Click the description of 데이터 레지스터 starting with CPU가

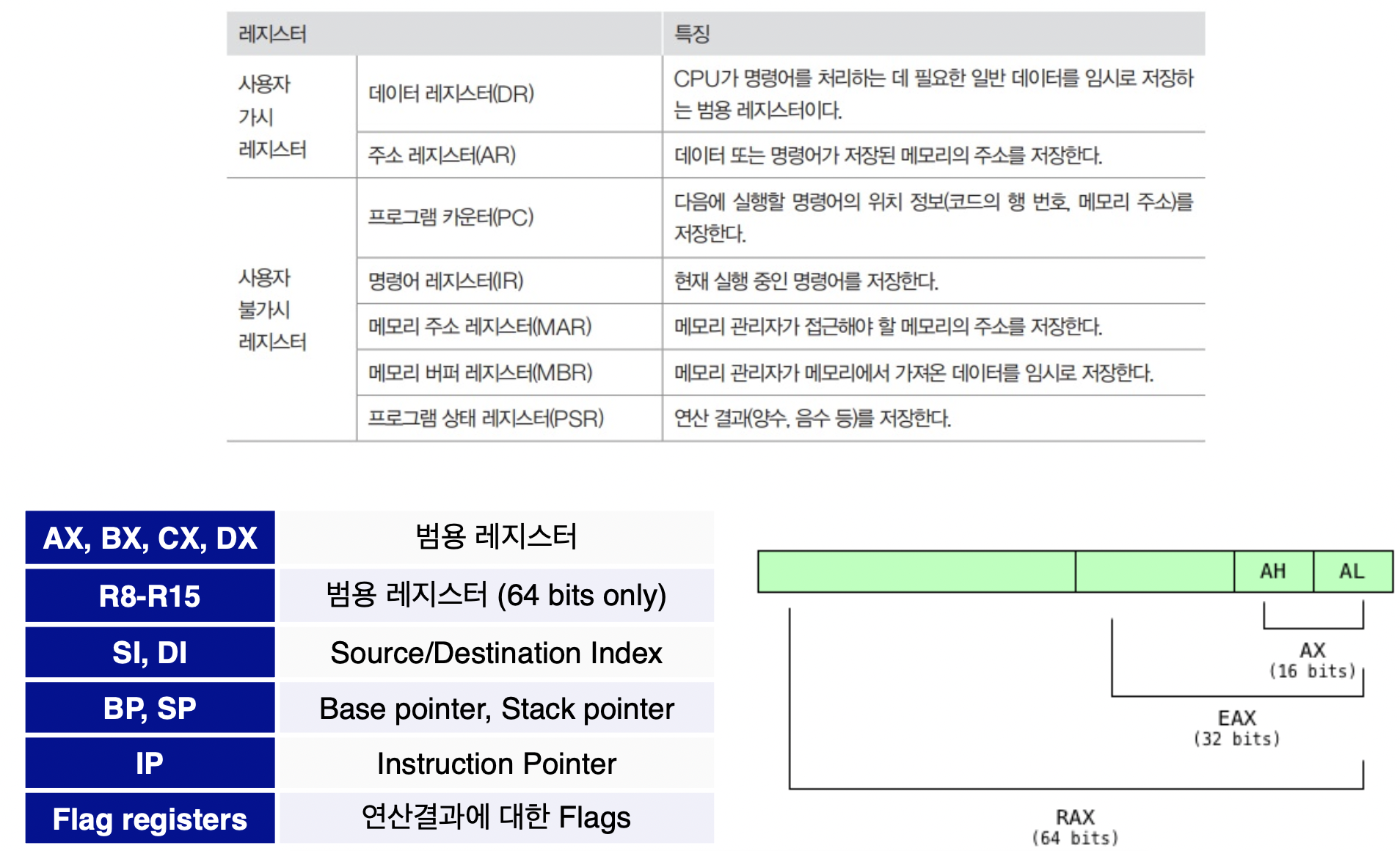(933, 94)
